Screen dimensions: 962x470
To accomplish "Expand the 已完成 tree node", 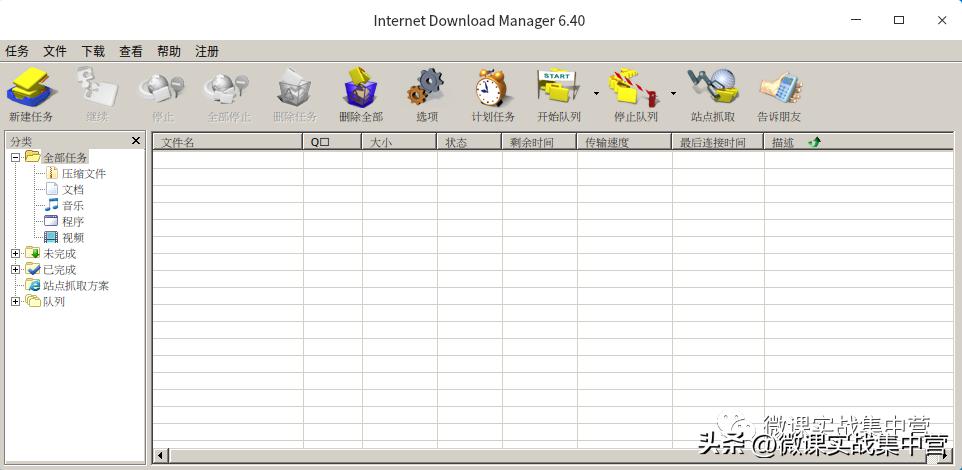I will click(15, 269).
